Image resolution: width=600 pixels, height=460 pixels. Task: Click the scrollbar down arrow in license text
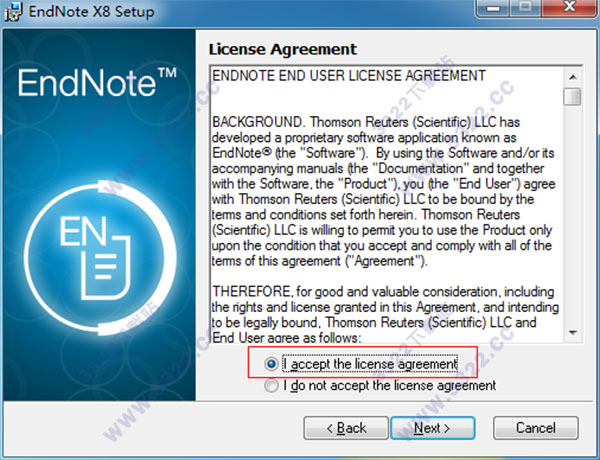(x=573, y=333)
